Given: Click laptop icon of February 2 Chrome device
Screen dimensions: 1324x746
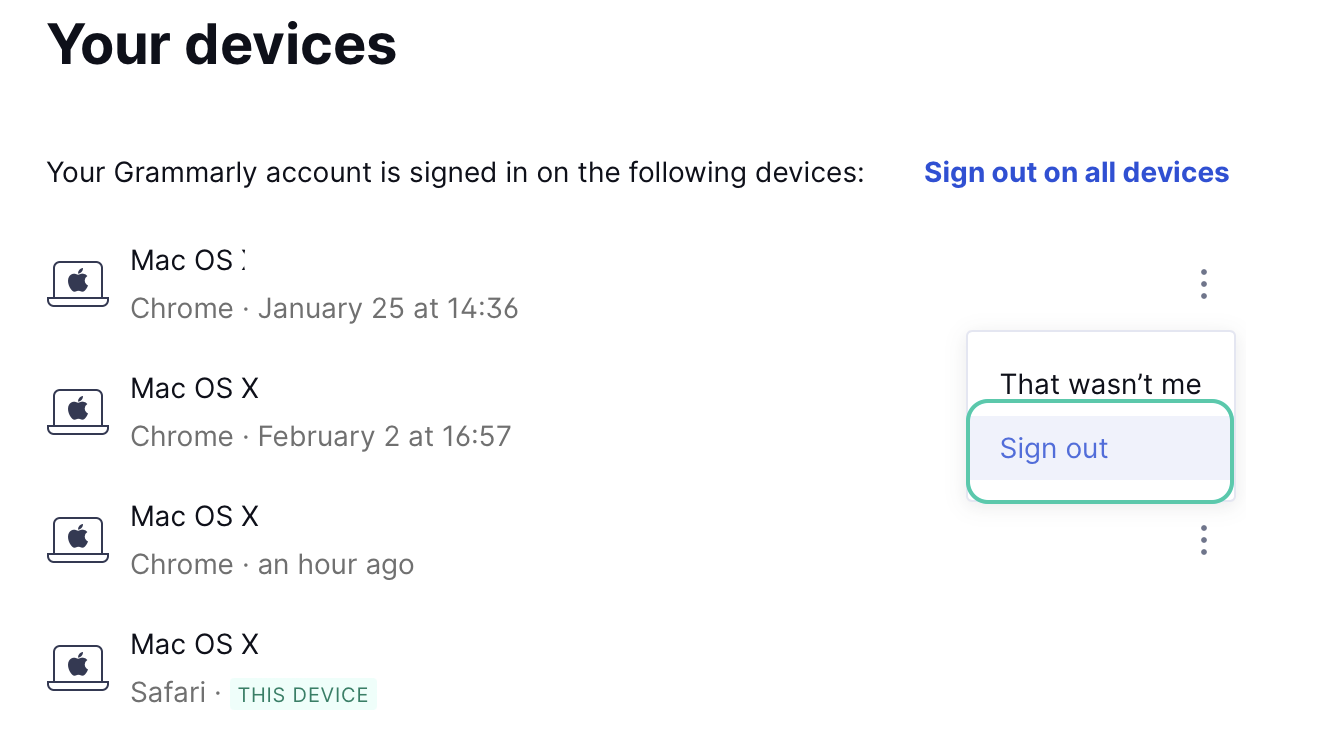Looking at the screenshot, I should click(78, 411).
